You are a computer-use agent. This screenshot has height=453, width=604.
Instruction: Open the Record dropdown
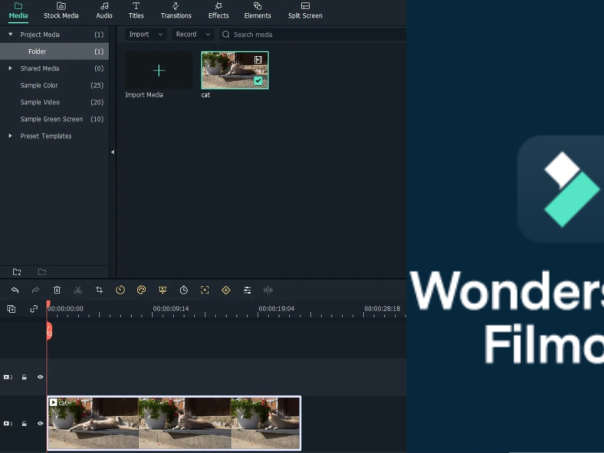190,34
